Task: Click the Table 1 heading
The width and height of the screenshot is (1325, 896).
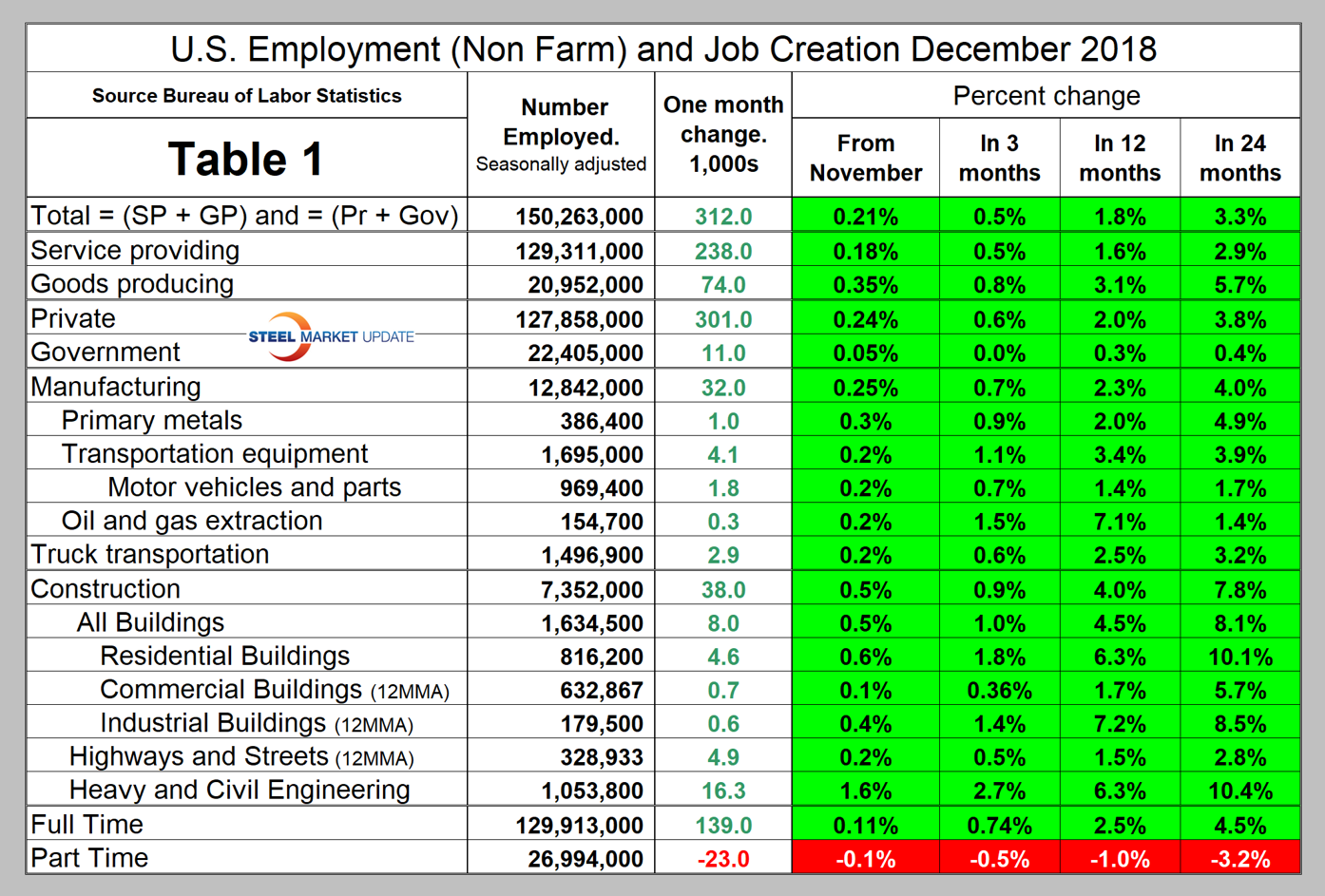Action: point(245,159)
